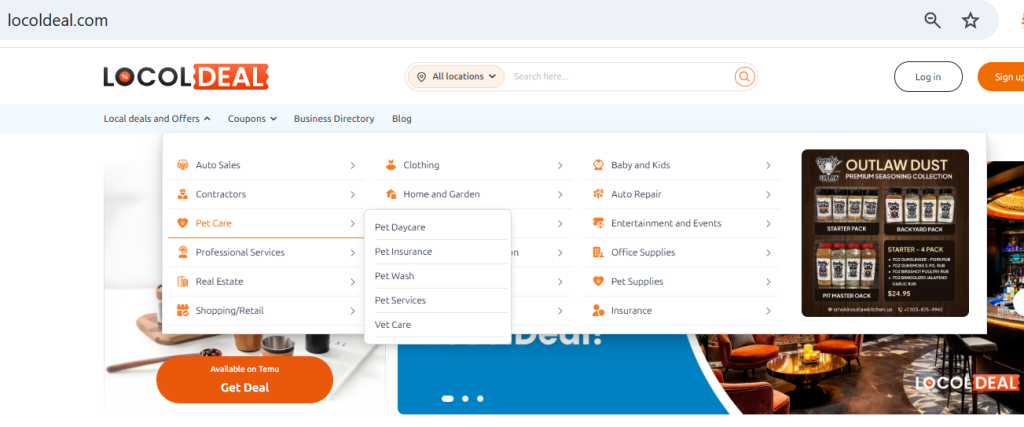Screen dimensions: 1024x427
Task: Click the Auto Sales category icon
Action: coord(182,165)
